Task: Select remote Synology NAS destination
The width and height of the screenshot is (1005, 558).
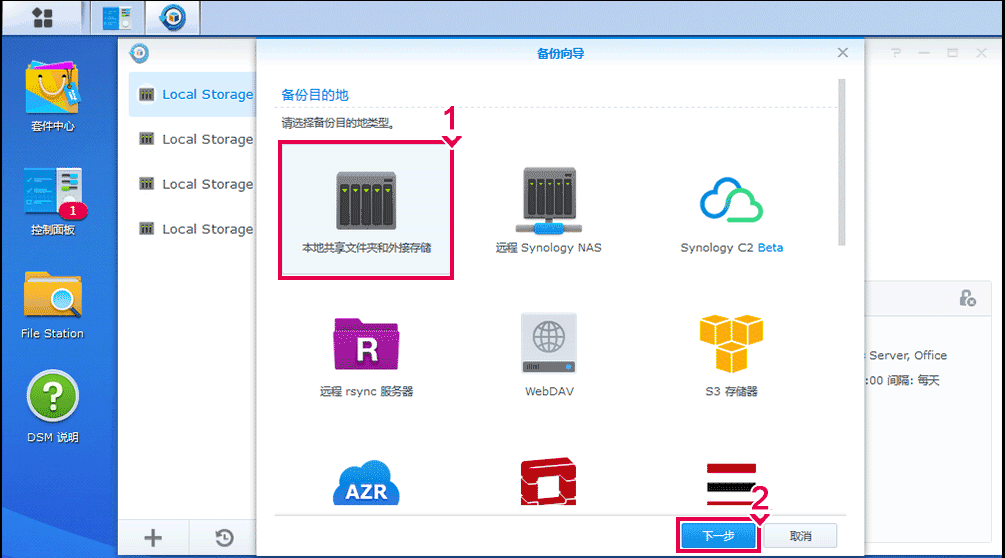Action: 549,211
